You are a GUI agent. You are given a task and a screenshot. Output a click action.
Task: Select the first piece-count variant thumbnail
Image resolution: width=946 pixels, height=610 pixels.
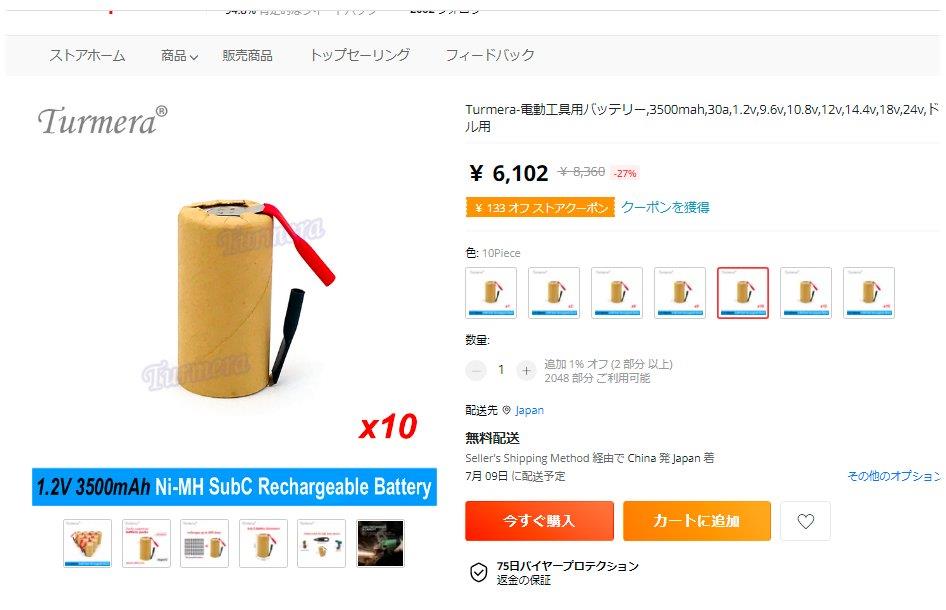coord(491,293)
